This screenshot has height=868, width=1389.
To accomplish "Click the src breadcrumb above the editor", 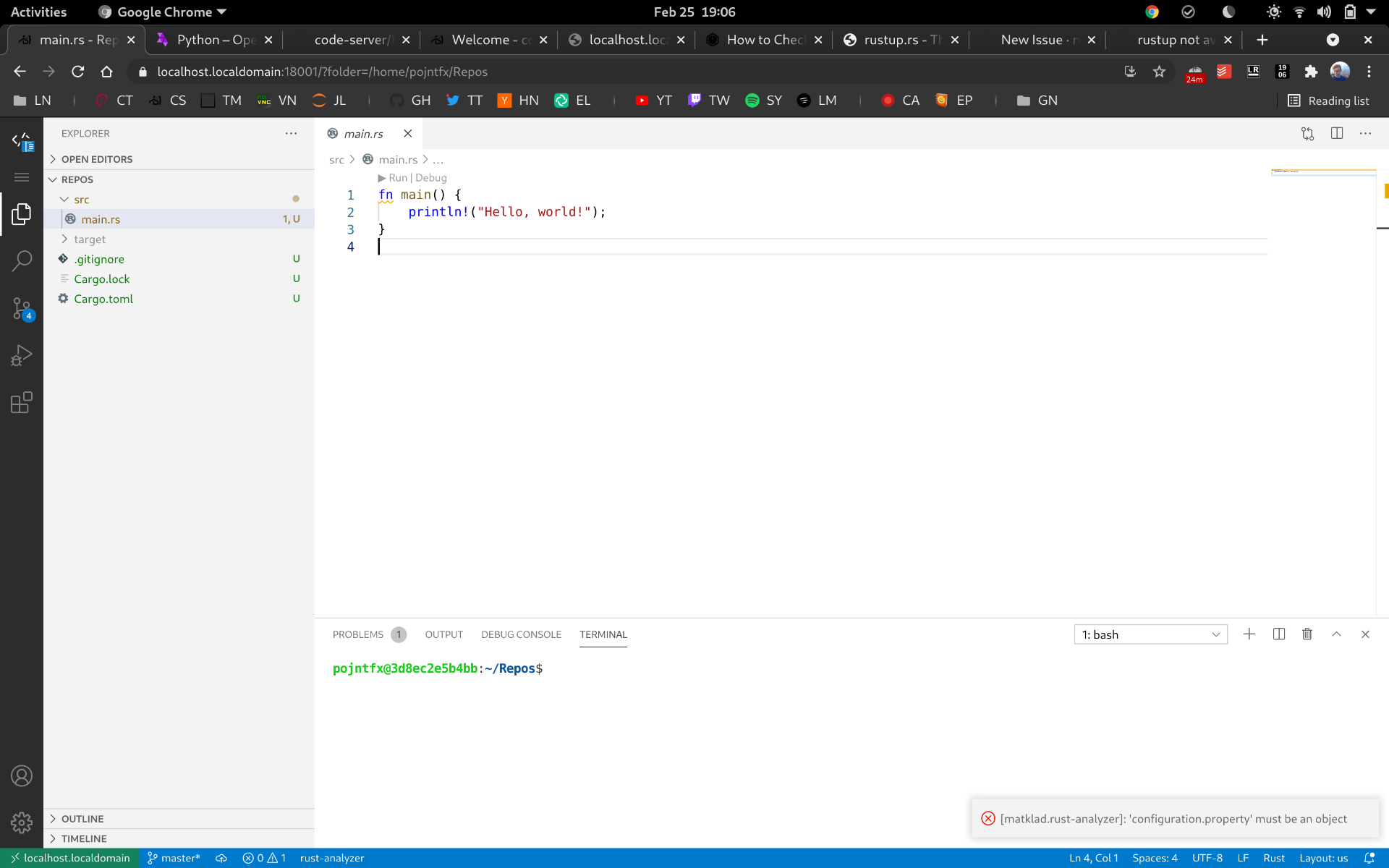I will [x=337, y=159].
